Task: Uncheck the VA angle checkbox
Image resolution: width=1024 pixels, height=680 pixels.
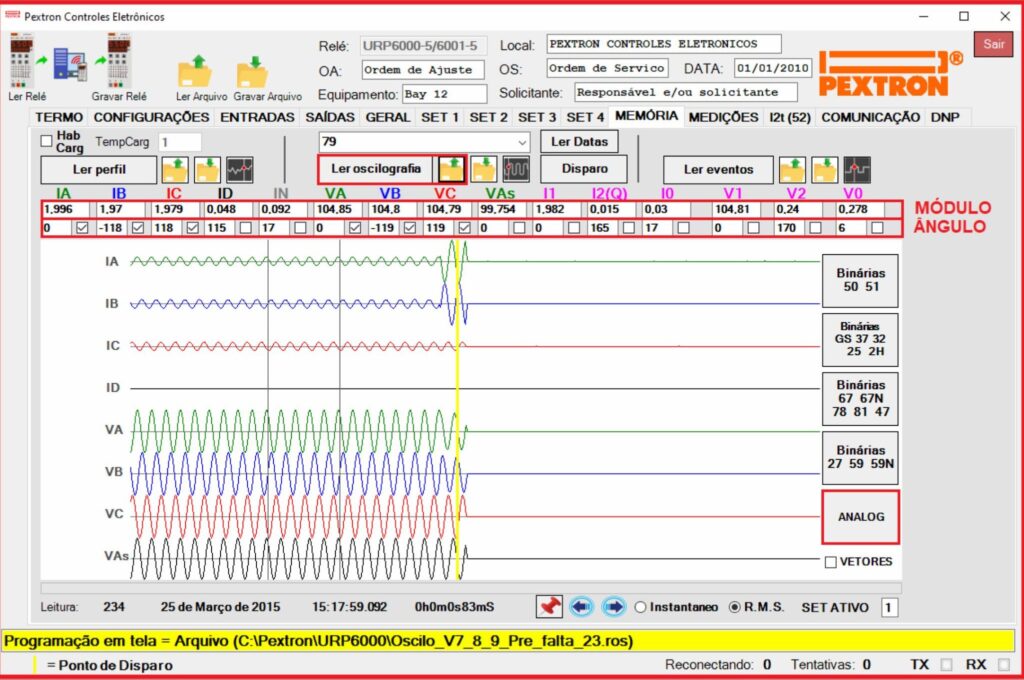Action: [355, 228]
